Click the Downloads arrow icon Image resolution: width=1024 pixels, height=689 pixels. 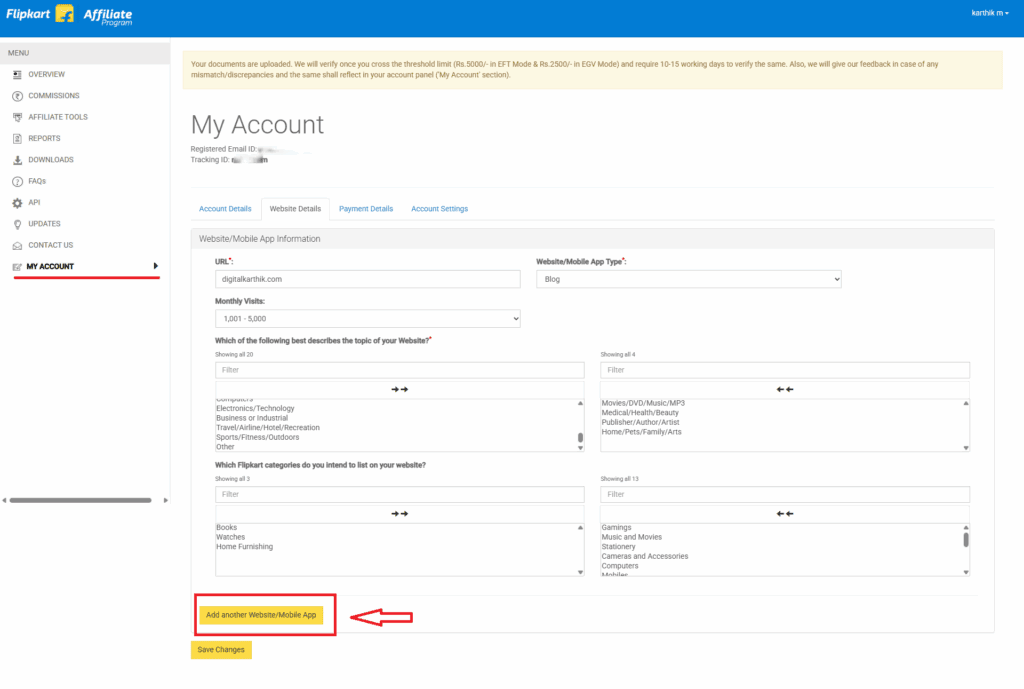[17, 160]
